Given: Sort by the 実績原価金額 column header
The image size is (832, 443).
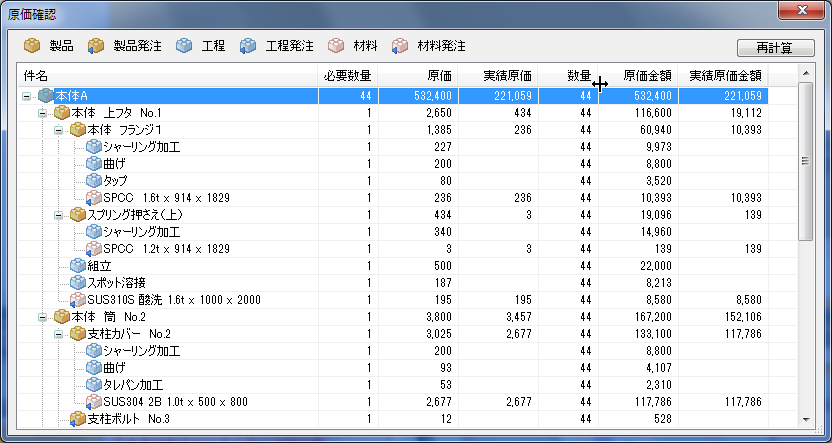Looking at the screenshot, I should pos(723,76).
